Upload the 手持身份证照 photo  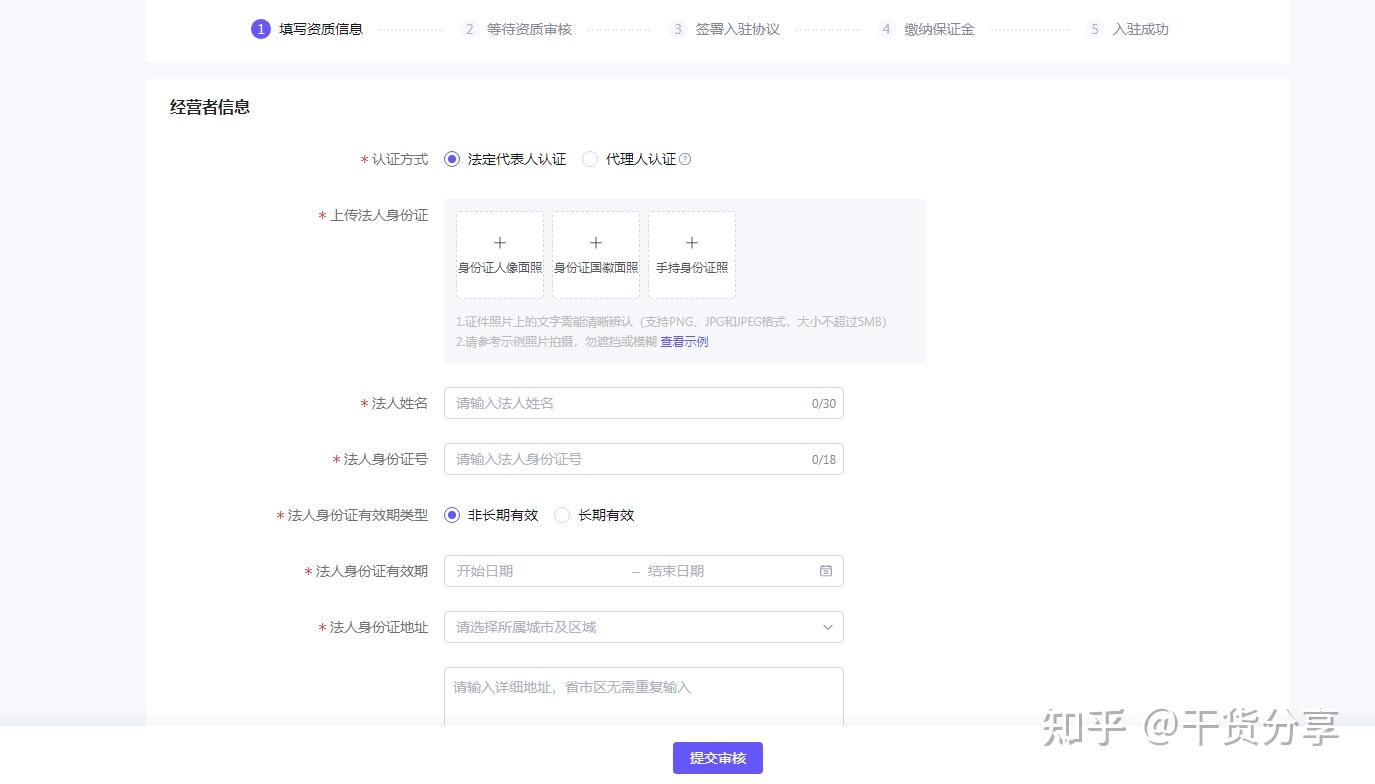692,255
